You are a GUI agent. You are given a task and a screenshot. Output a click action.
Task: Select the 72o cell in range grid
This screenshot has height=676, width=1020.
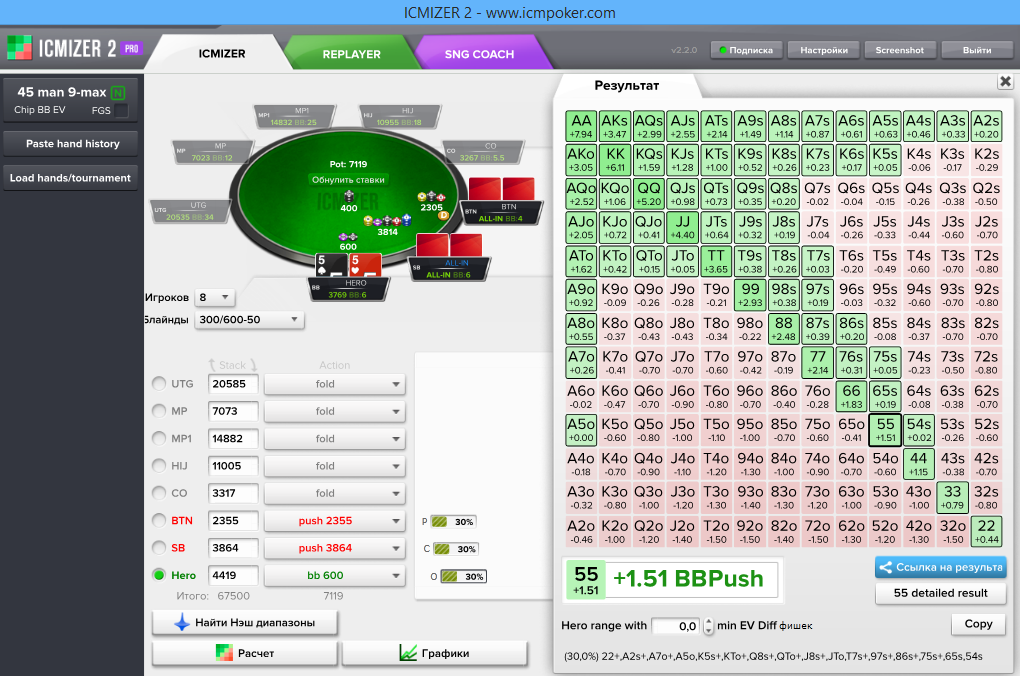(818, 531)
